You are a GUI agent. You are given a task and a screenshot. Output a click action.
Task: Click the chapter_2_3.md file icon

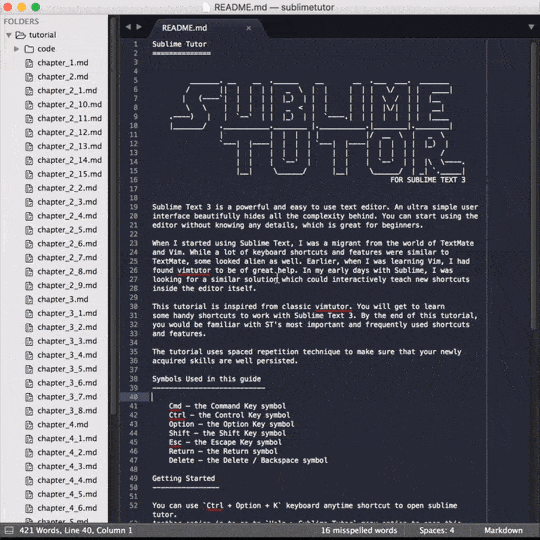(29, 202)
